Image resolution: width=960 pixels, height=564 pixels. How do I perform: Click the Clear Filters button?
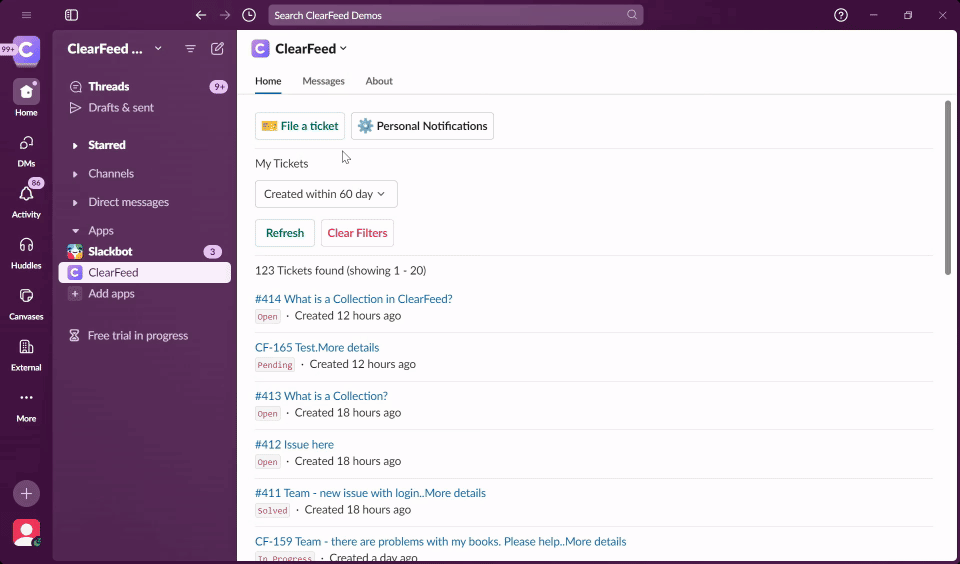357,233
